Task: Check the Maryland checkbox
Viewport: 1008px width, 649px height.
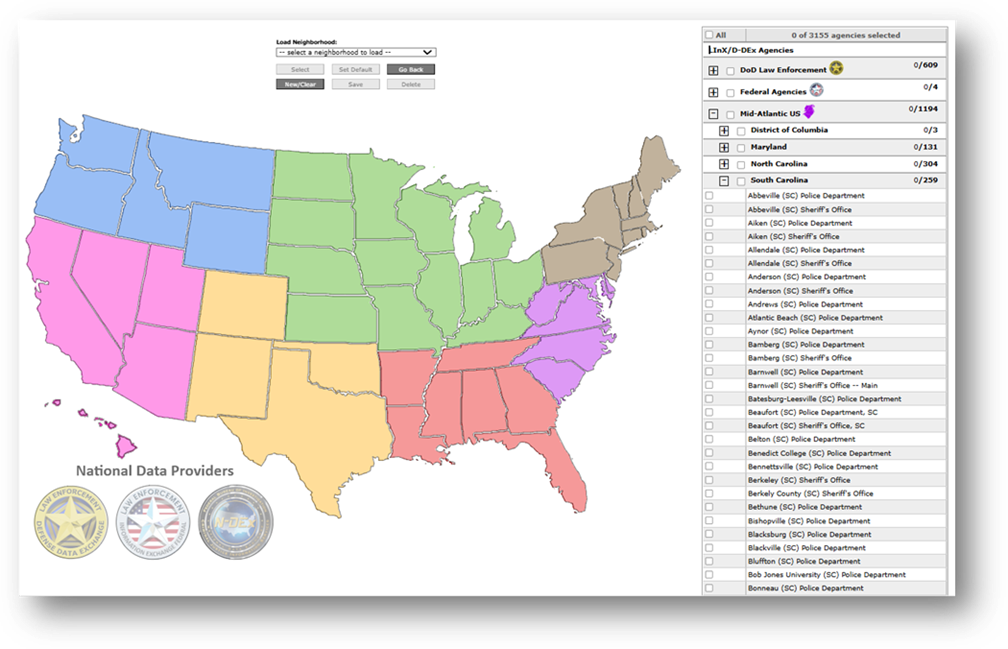Action: pos(742,148)
